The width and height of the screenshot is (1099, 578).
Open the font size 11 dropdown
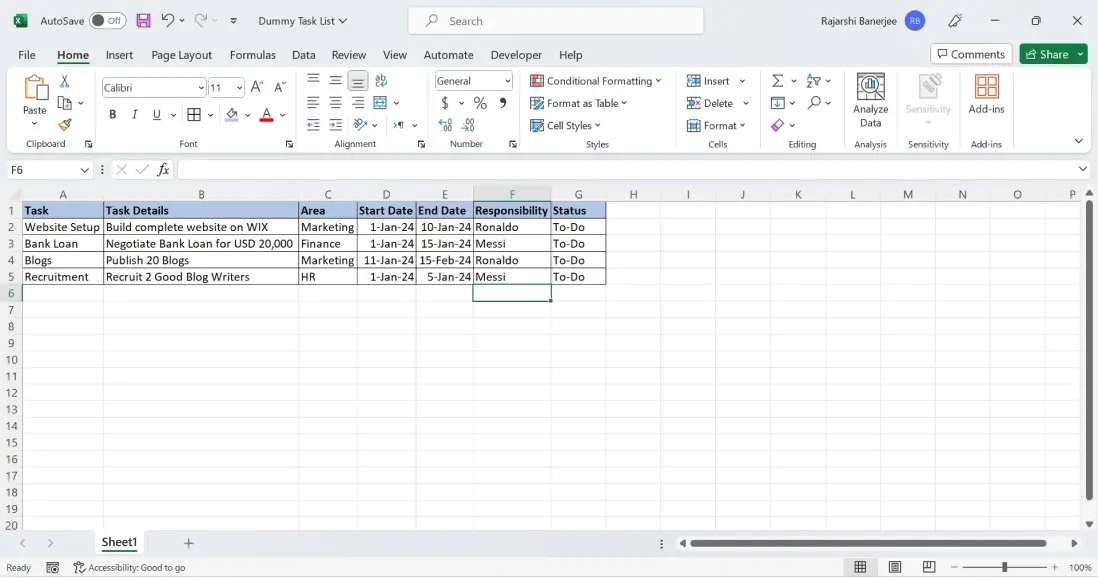pos(239,88)
